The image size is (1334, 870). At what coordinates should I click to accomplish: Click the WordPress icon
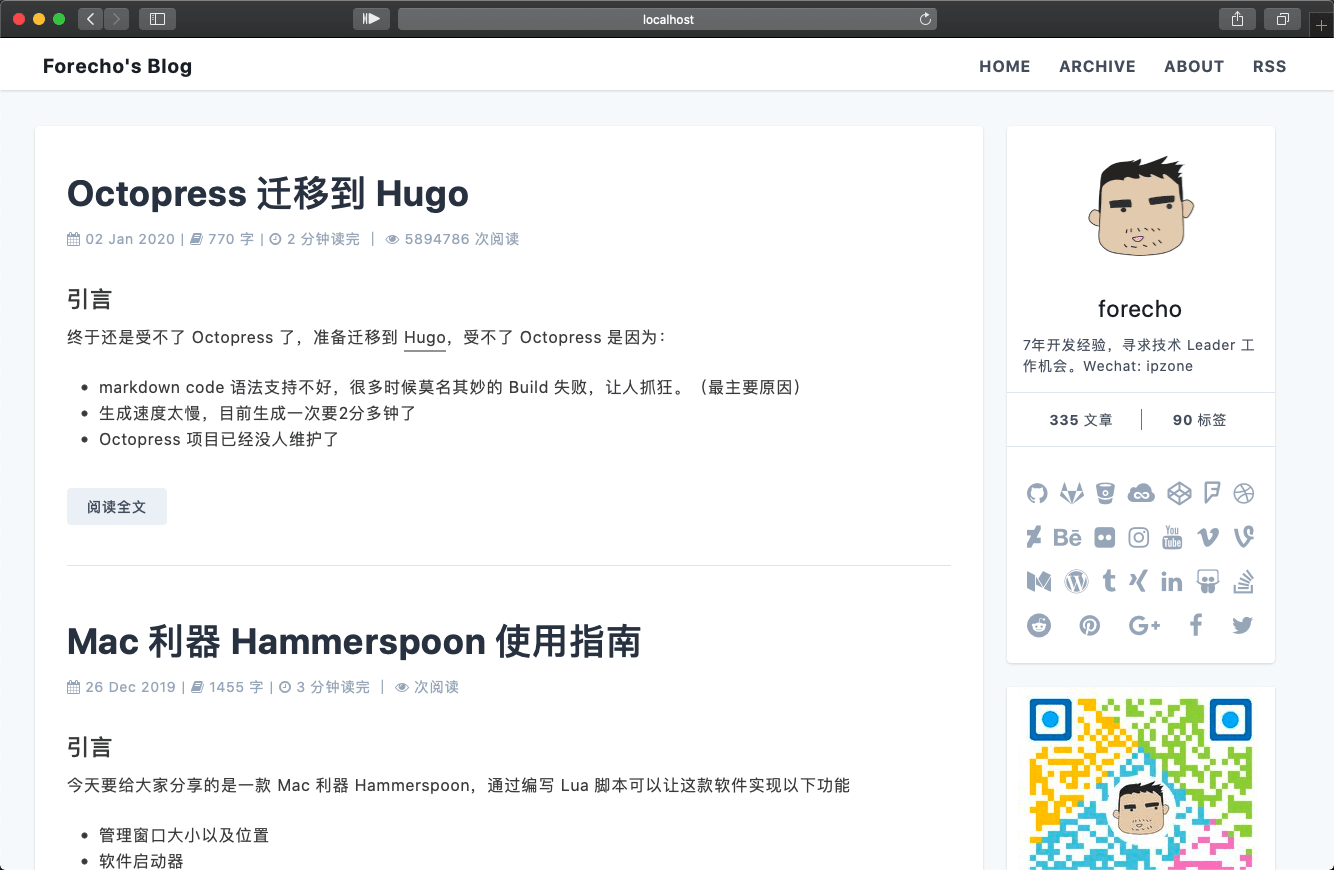point(1076,581)
